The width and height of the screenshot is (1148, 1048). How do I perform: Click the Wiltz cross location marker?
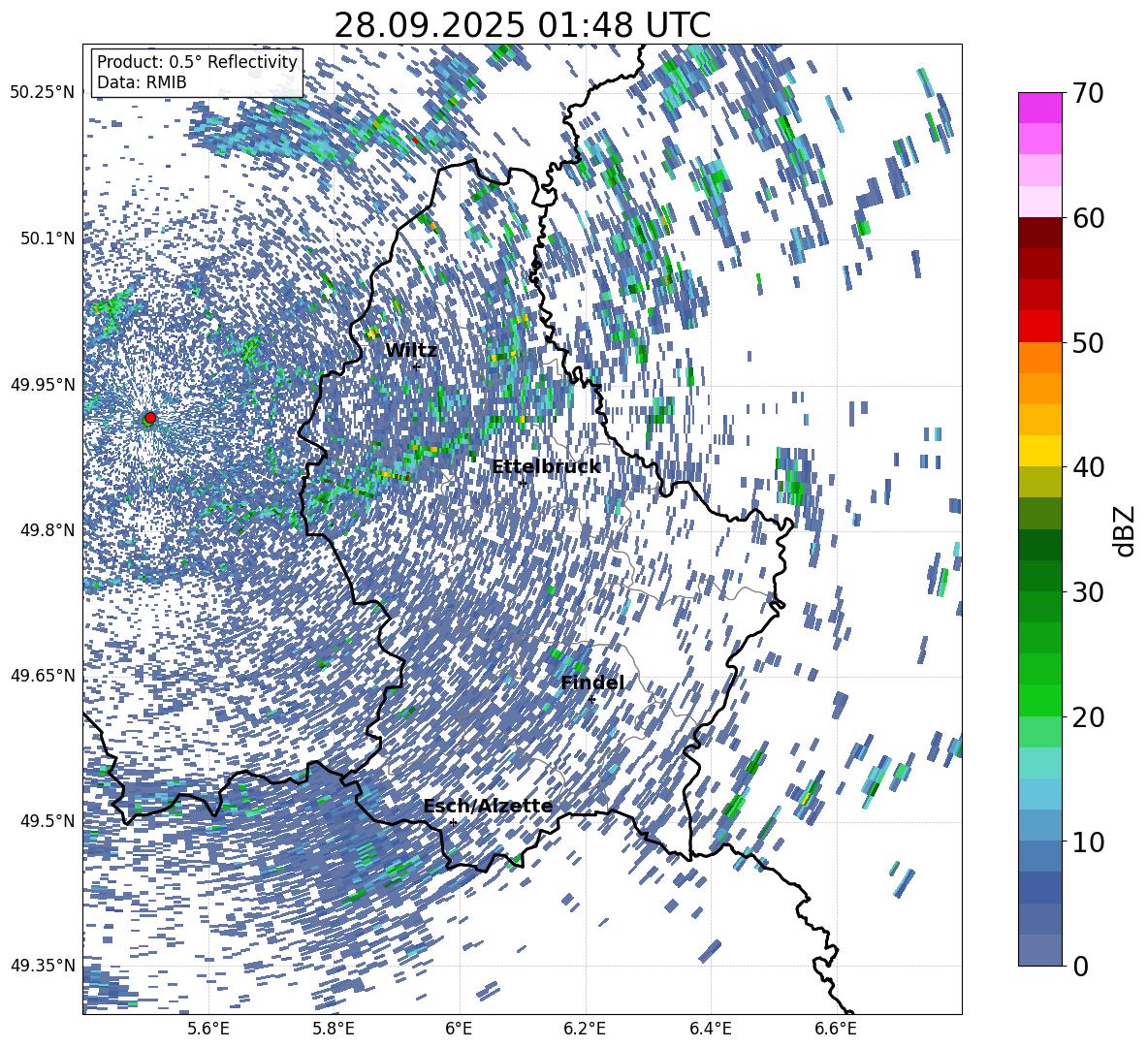[x=416, y=366]
